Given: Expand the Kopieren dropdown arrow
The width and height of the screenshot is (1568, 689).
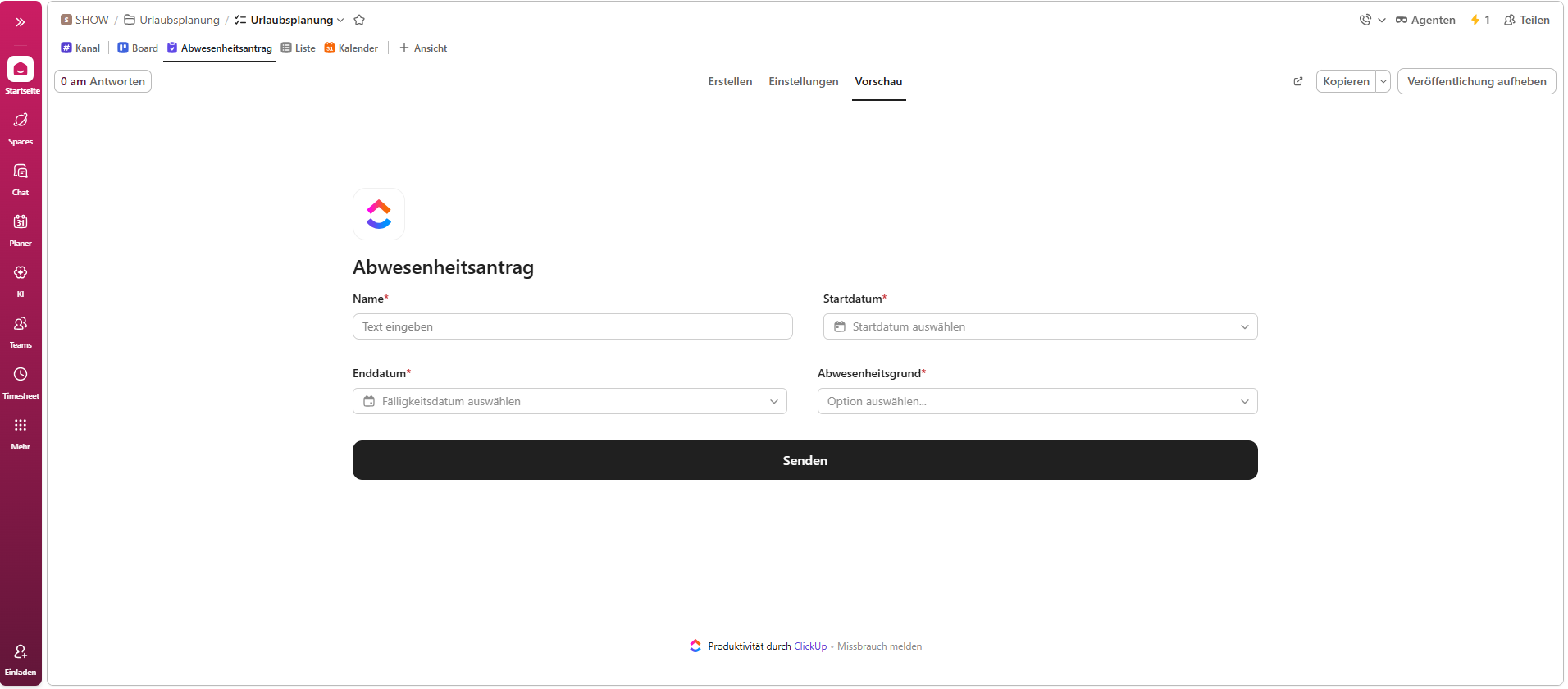Looking at the screenshot, I should 1383,81.
